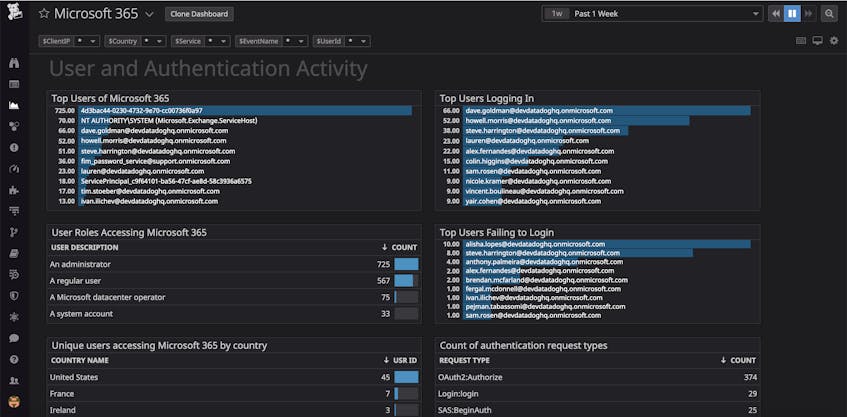Sort by COUNTRY NAME column
Image resolution: width=847 pixels, height=417 pixels.
[80, 360]
